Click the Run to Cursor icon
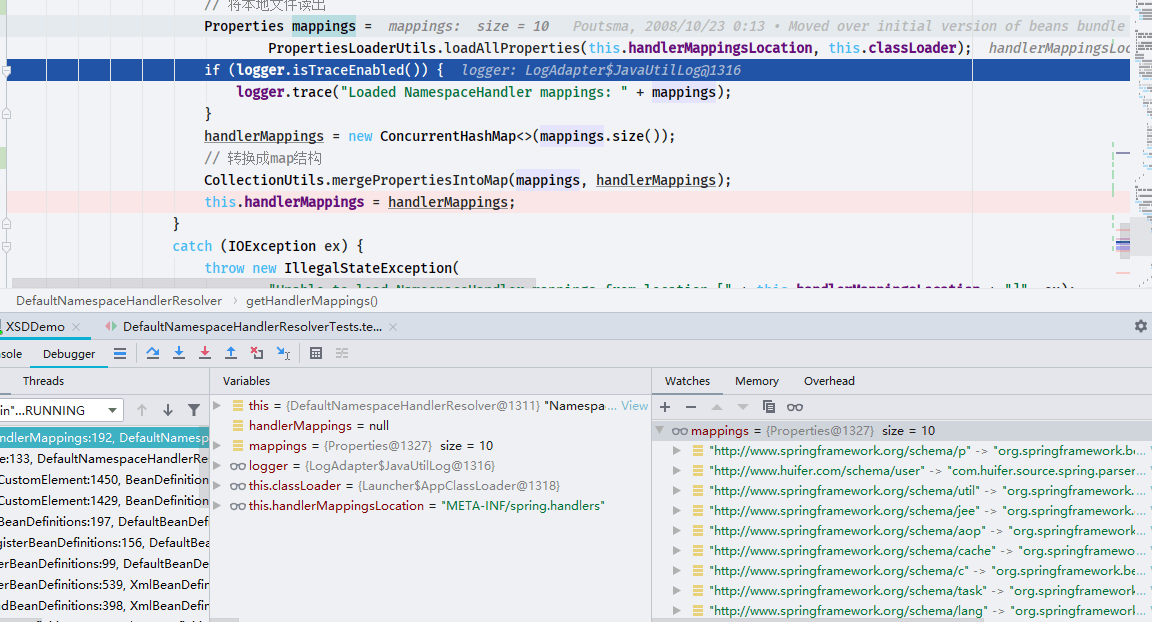Viewport: 1152px width, 622px height. click(x=283, y=353)
